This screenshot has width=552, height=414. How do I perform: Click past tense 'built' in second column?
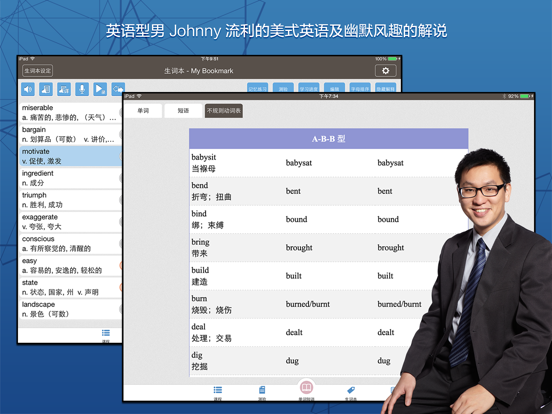[294, 276]
